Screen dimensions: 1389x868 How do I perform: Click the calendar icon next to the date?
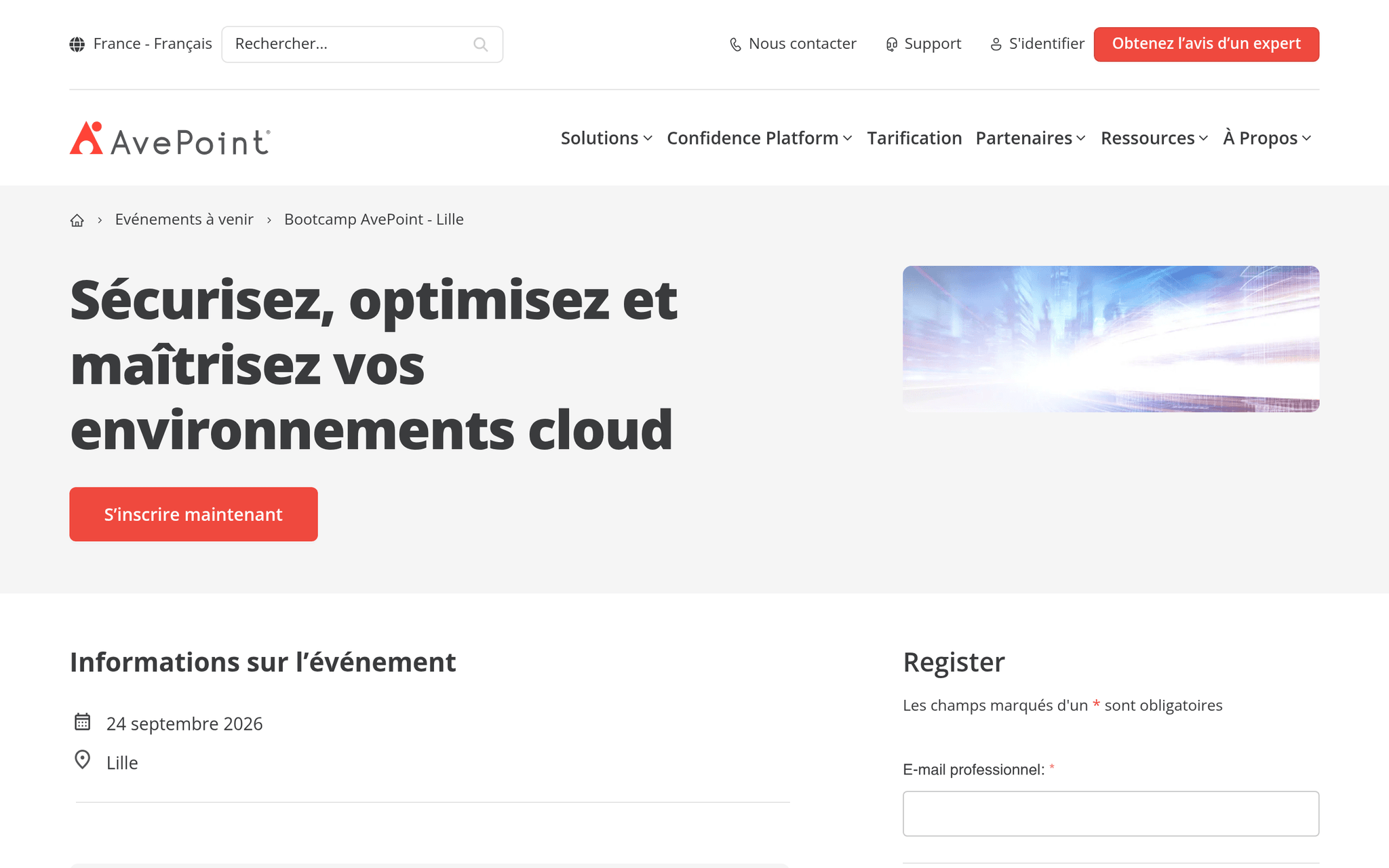(x=82, y=722)
